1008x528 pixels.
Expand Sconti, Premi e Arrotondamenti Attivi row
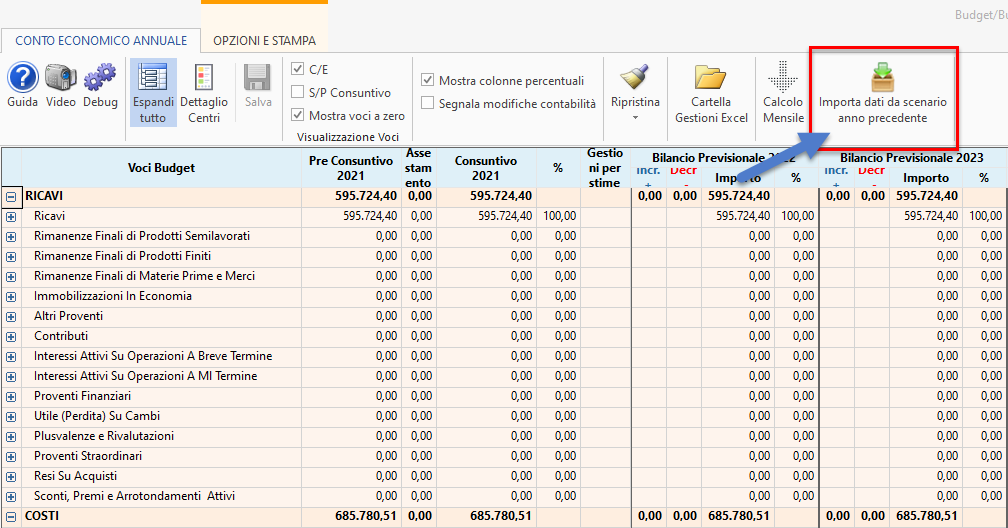click(x=11, y=496)
